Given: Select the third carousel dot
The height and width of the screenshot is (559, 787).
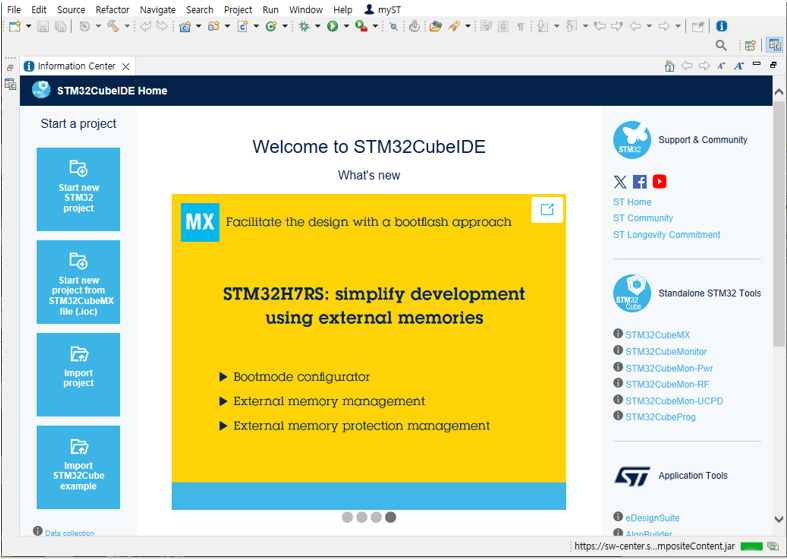Looking at the screenshot, I should point(376,517).
